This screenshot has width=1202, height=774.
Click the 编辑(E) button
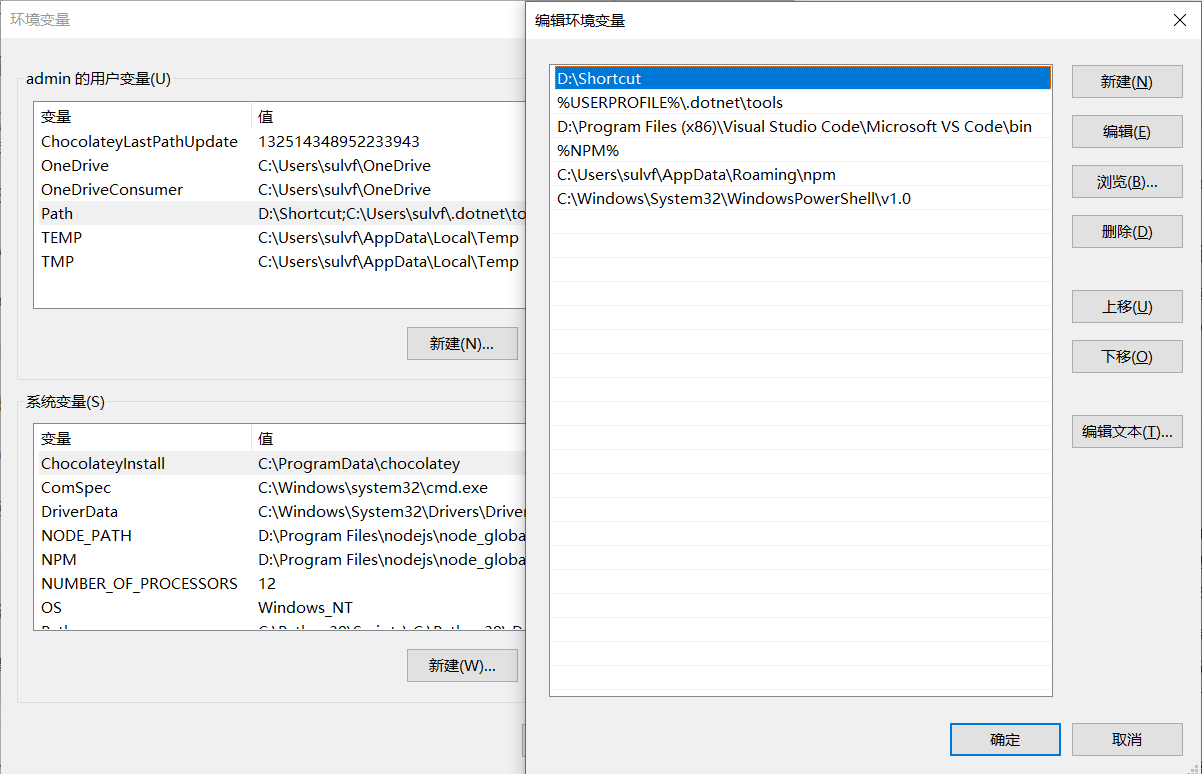tap(1127, 132)
